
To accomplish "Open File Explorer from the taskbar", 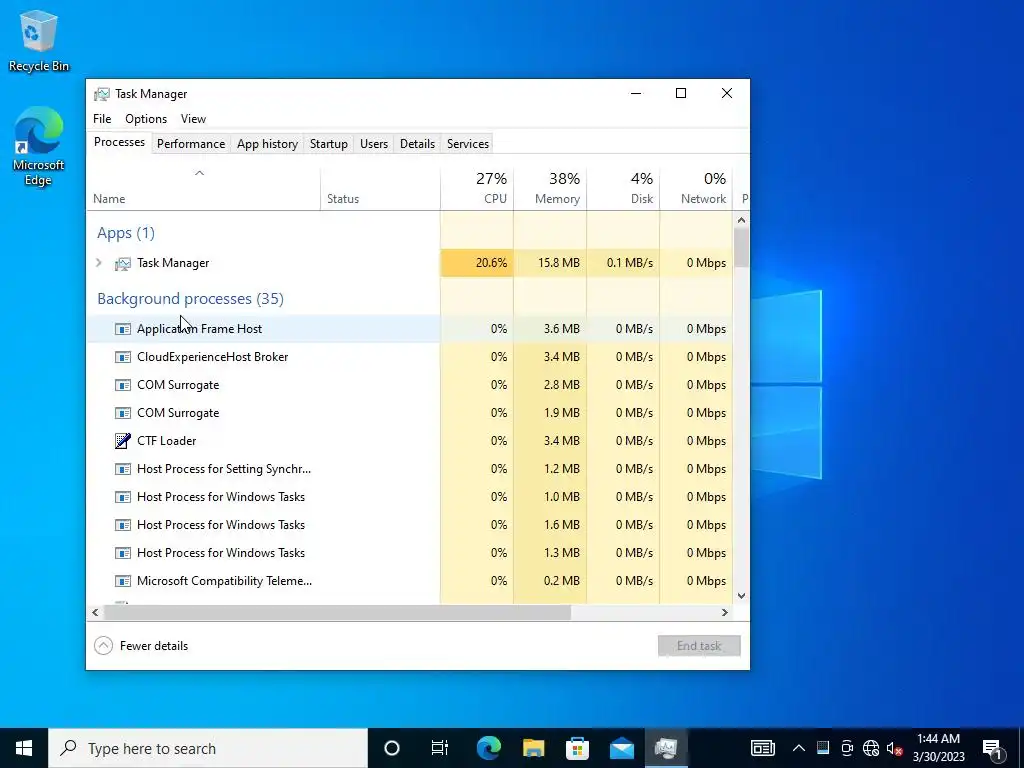I will [533, 748].
